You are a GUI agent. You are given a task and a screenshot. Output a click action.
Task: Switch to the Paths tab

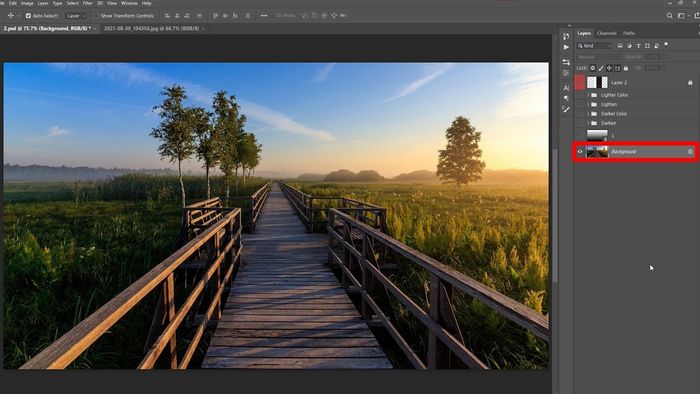pyautogui.click(x=629, y=33)
